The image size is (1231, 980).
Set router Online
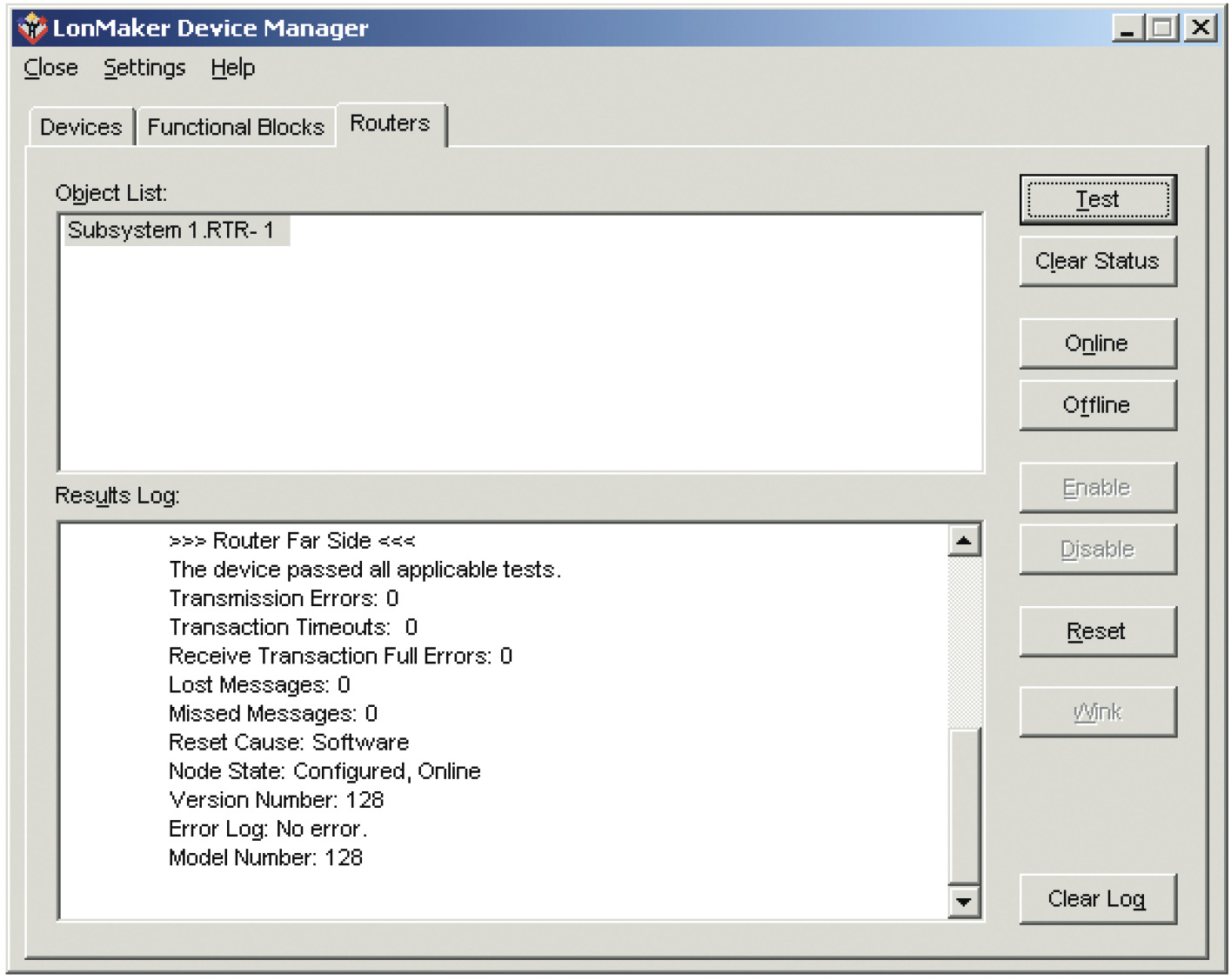click(1098, 343)
